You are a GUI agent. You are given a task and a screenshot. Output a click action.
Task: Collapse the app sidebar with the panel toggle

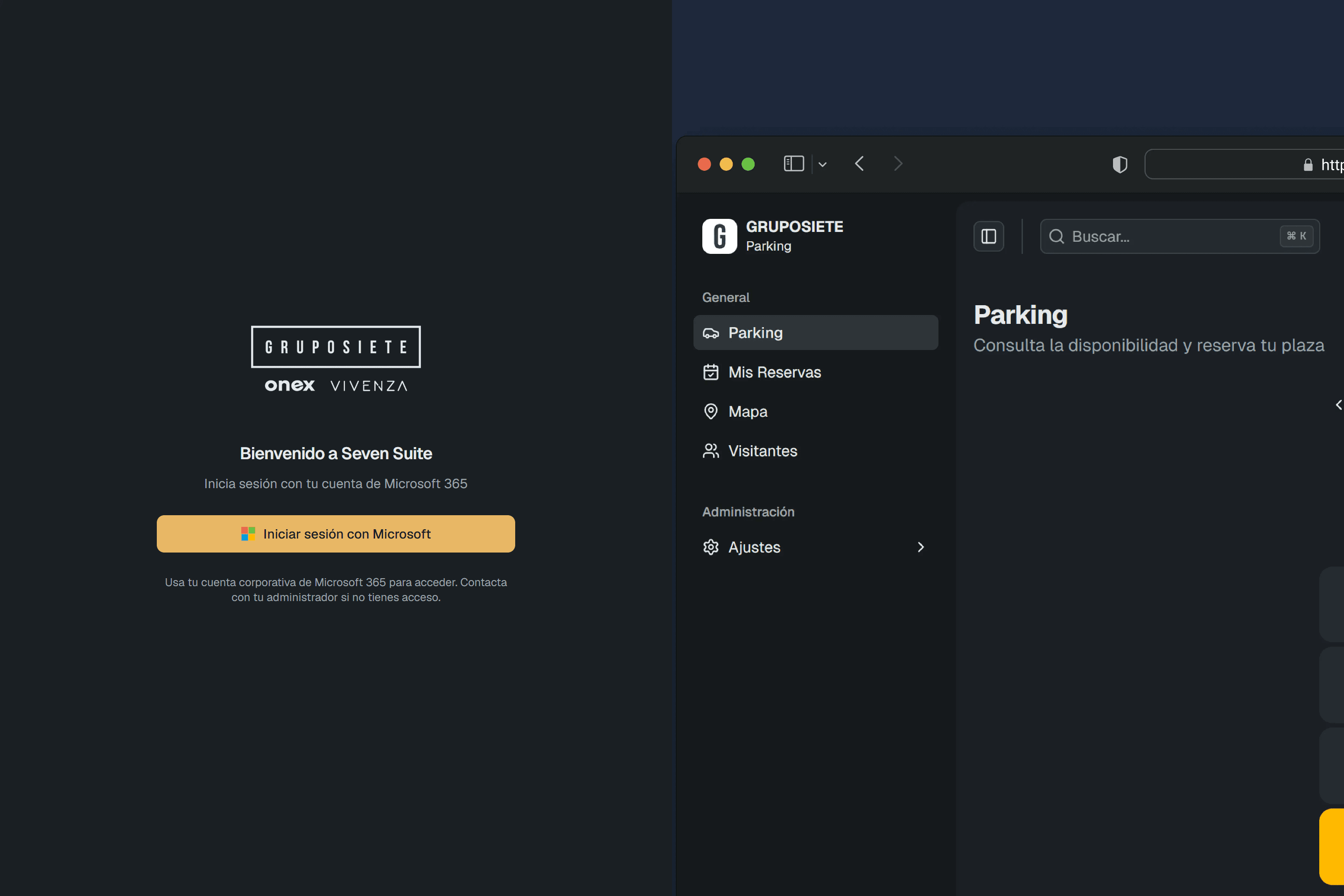pos(988,236)
